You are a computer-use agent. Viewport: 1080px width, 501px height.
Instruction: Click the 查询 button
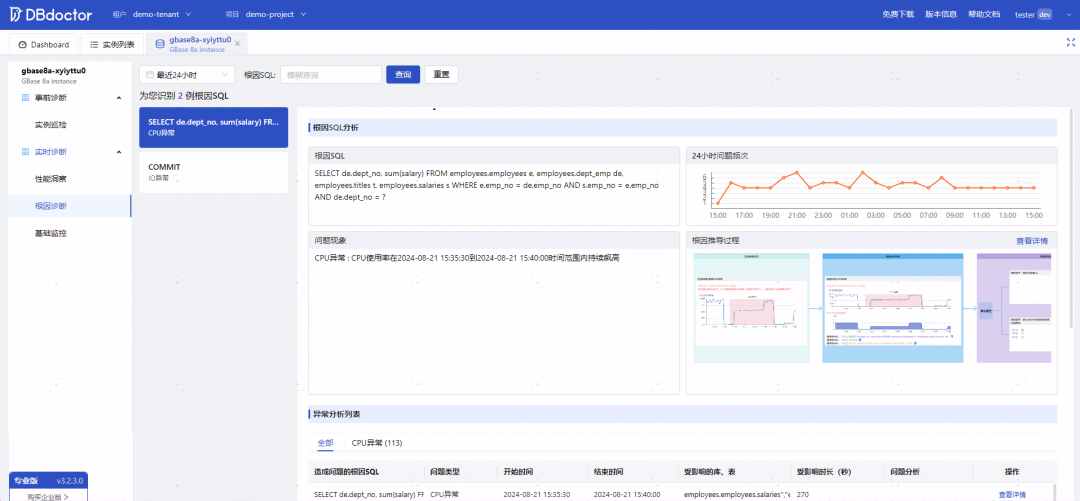click(403, 74)
